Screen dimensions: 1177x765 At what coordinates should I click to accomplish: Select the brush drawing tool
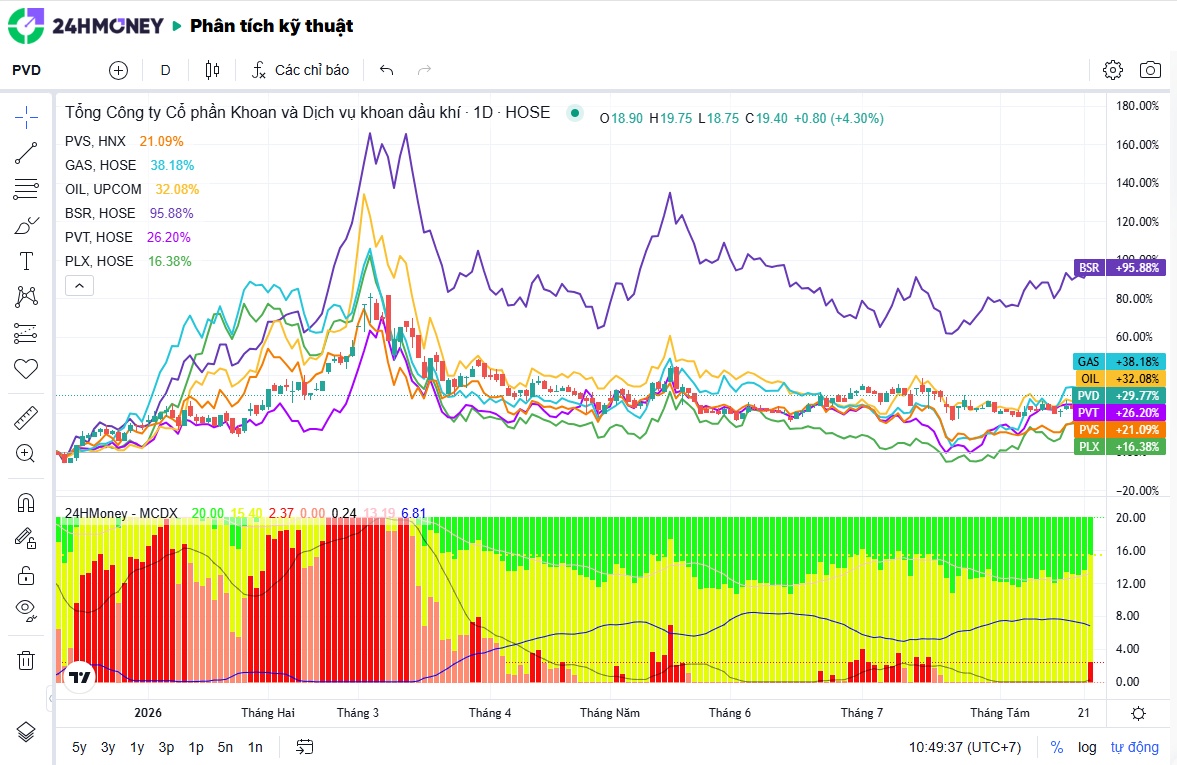pyautogui.click(x=26, y=225)
